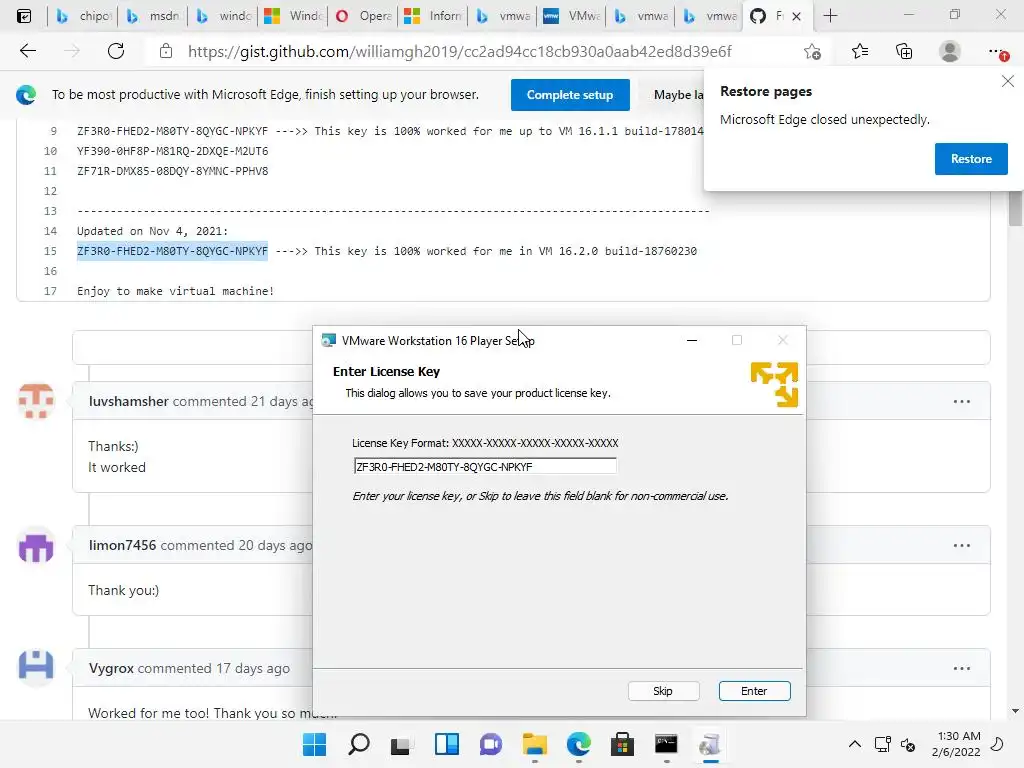Open the limon7456 comment options menu
The height and width of the screenshot is (768, 1024).
tap(961, 545)
